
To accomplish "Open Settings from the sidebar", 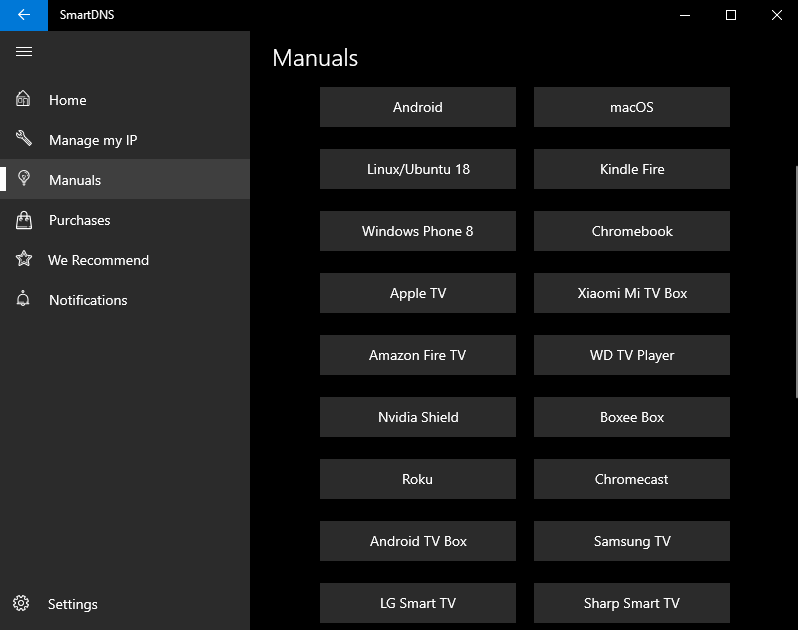I will (125, 604).
